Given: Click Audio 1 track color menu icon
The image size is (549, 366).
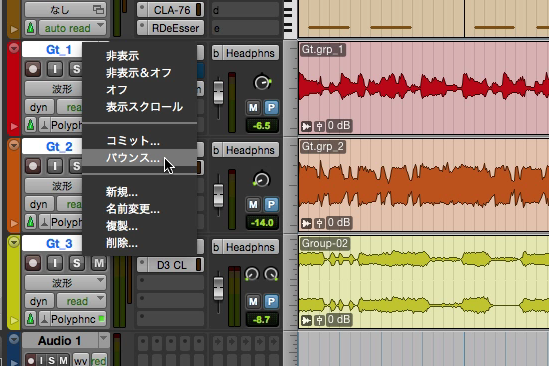Looking at the screenshot, I should [x=14, y=339].
